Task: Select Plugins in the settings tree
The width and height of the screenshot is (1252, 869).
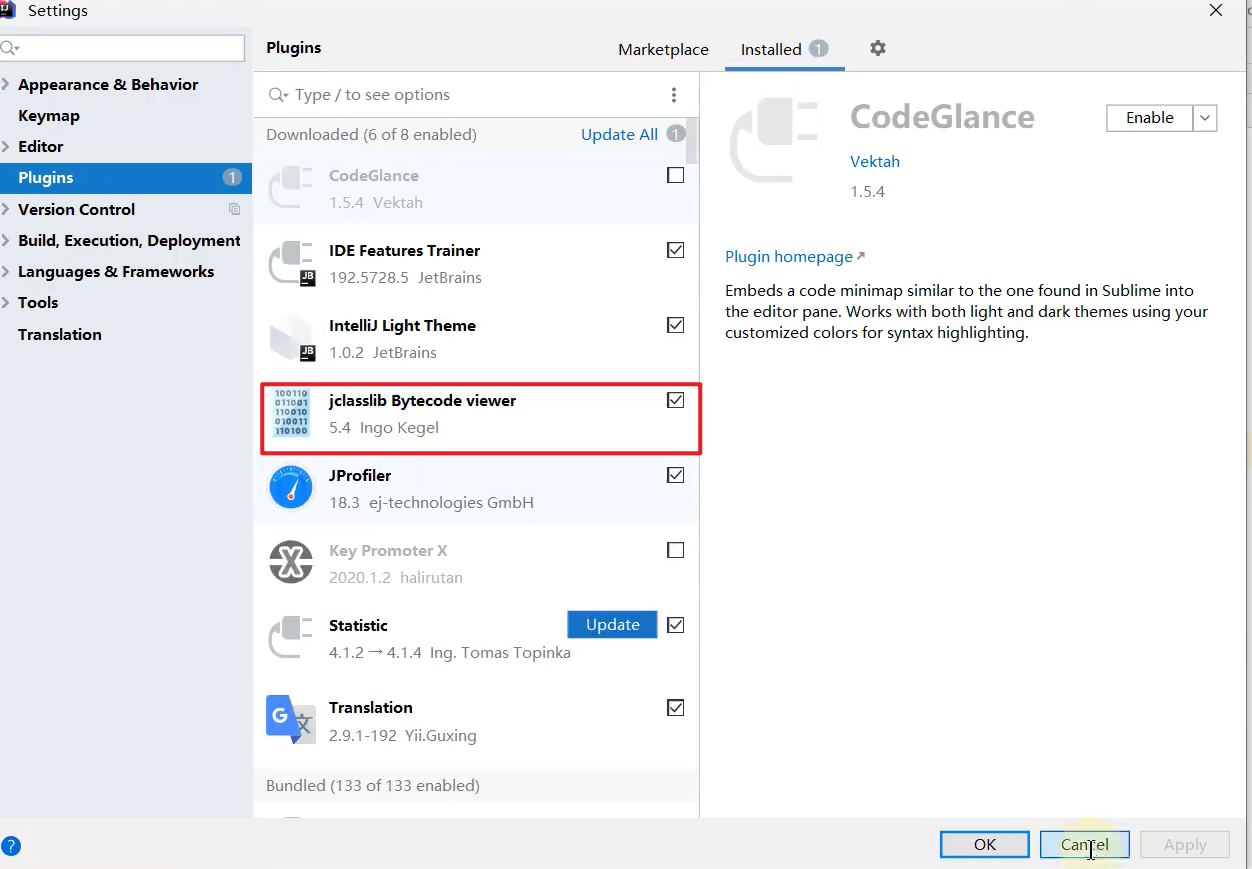Action: pos(126,178)
